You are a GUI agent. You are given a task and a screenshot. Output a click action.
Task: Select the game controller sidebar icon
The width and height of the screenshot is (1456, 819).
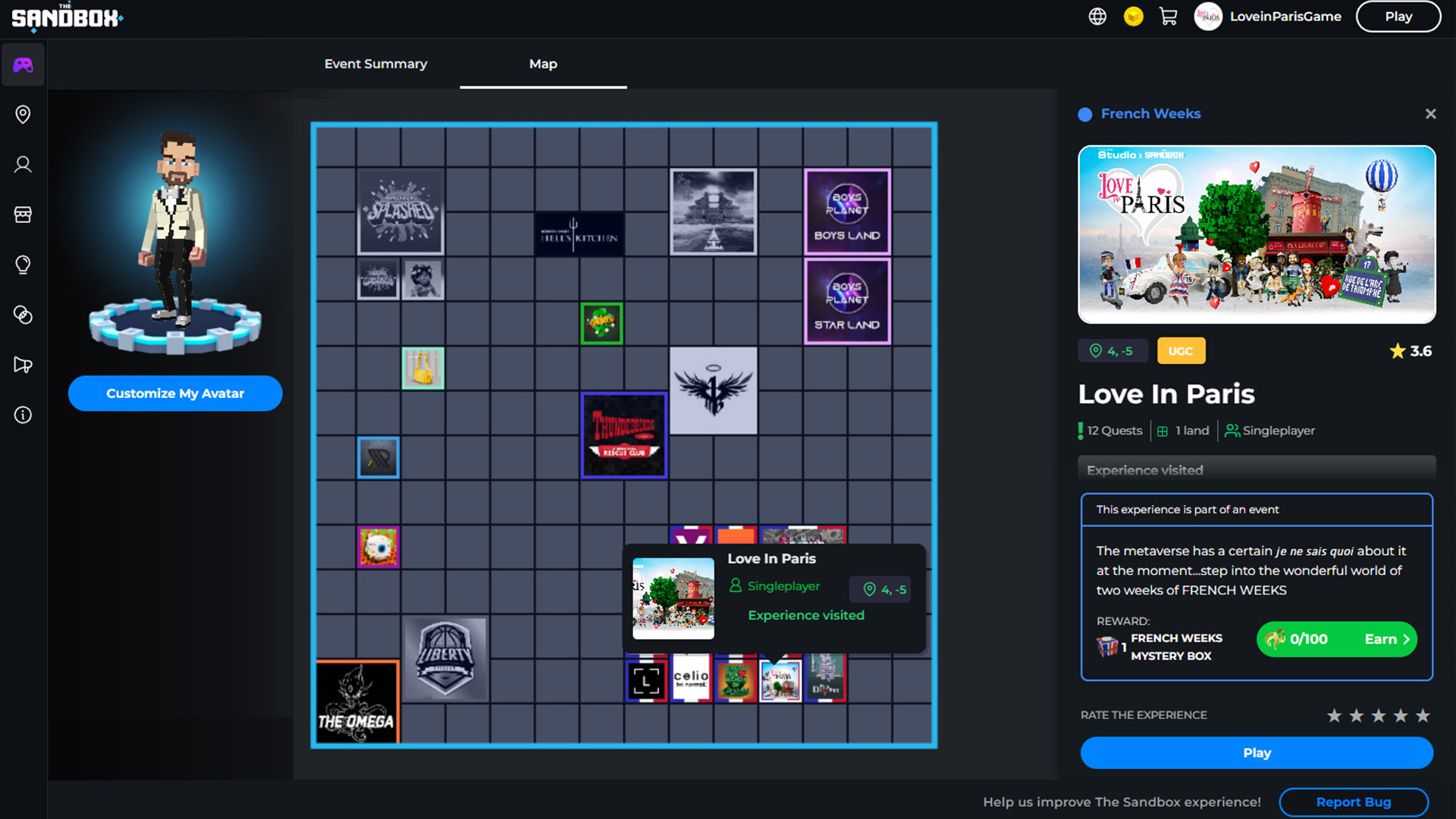click(x=23, y=65)
